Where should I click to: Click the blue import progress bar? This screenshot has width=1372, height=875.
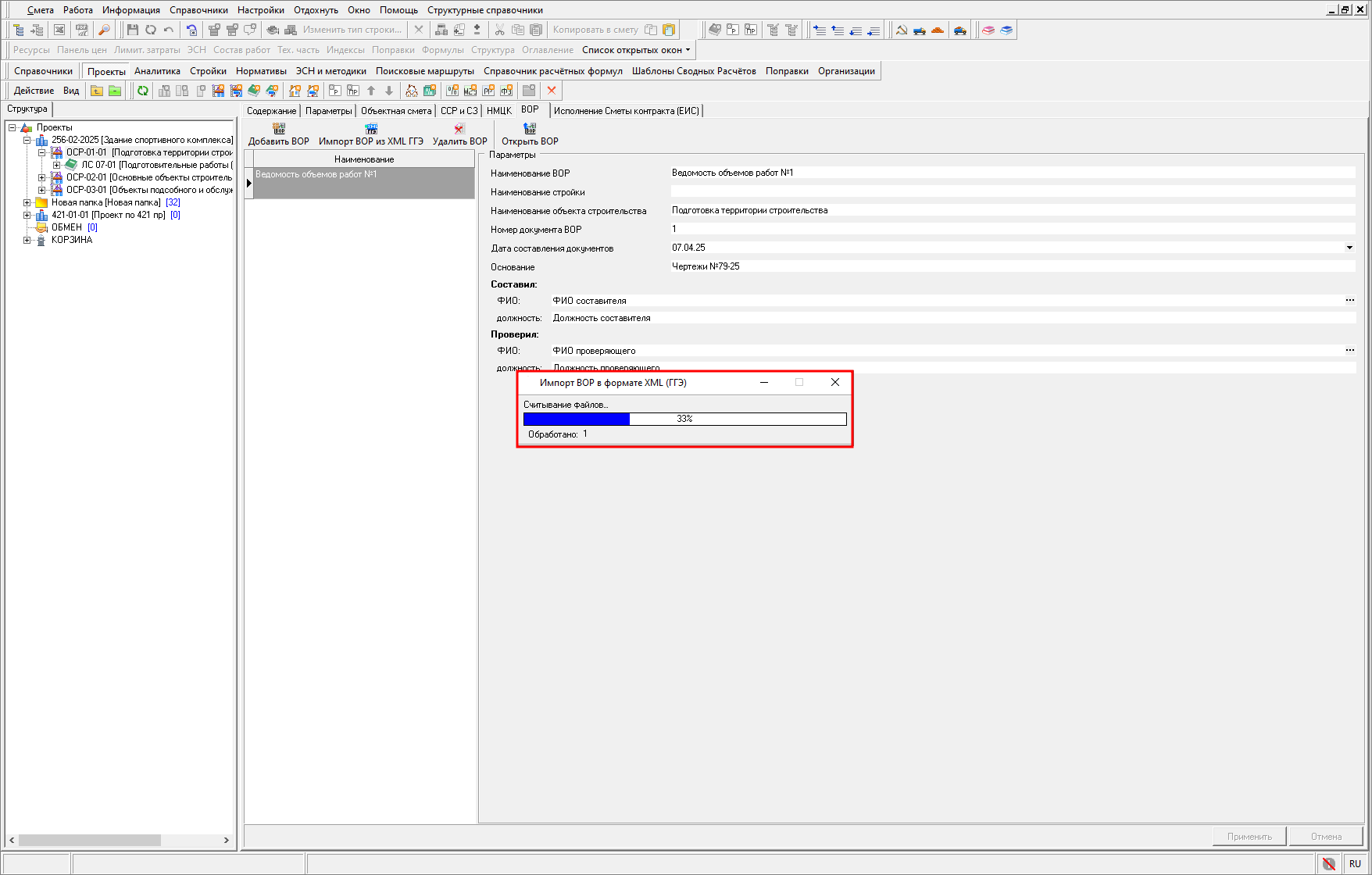click(x=577, y=419)
